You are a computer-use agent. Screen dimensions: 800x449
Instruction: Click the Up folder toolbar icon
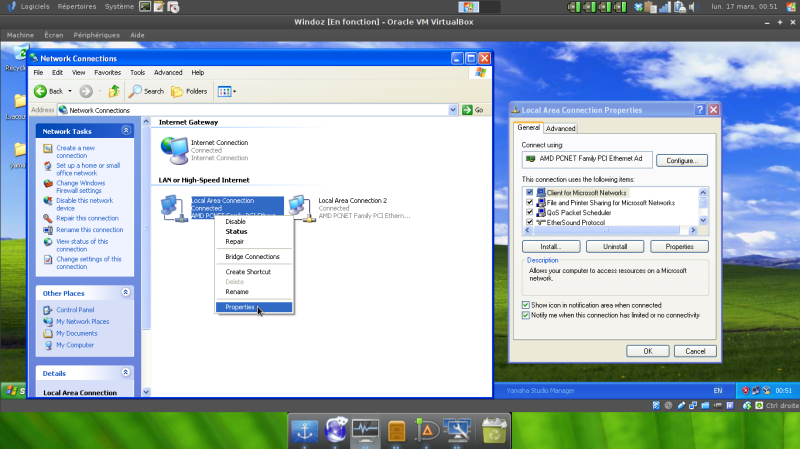[x=114, y=91]
